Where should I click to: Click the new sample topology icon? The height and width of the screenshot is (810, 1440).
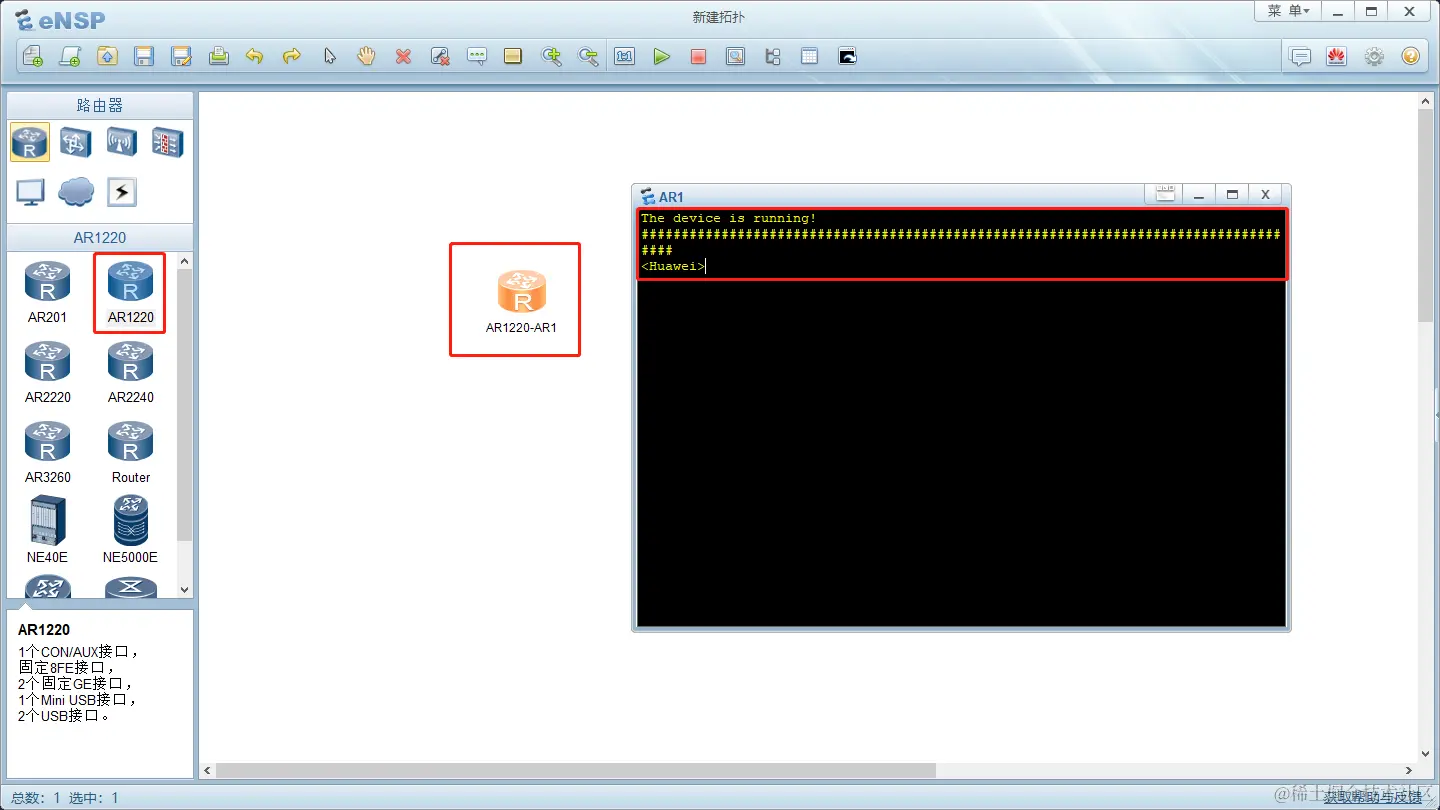70,57
